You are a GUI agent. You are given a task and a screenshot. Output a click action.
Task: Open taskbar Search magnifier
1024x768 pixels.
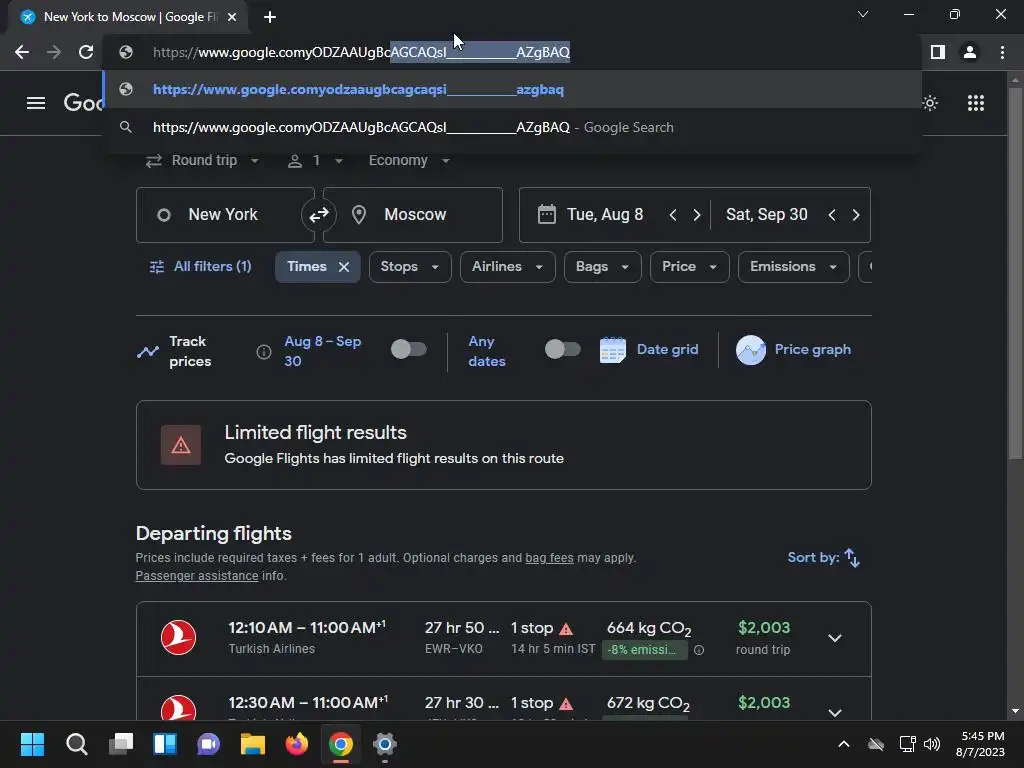click(76, 744)
